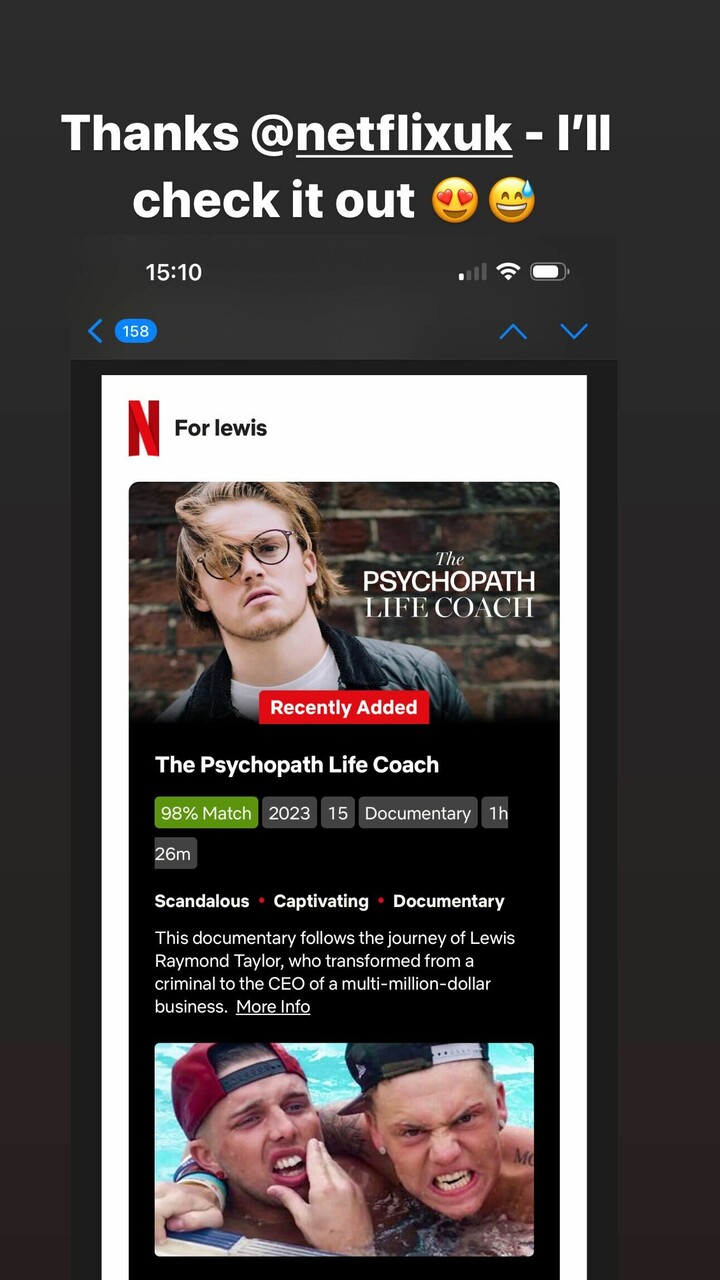
Task: Tap the 2023 year tag
Action: (290, 813)
